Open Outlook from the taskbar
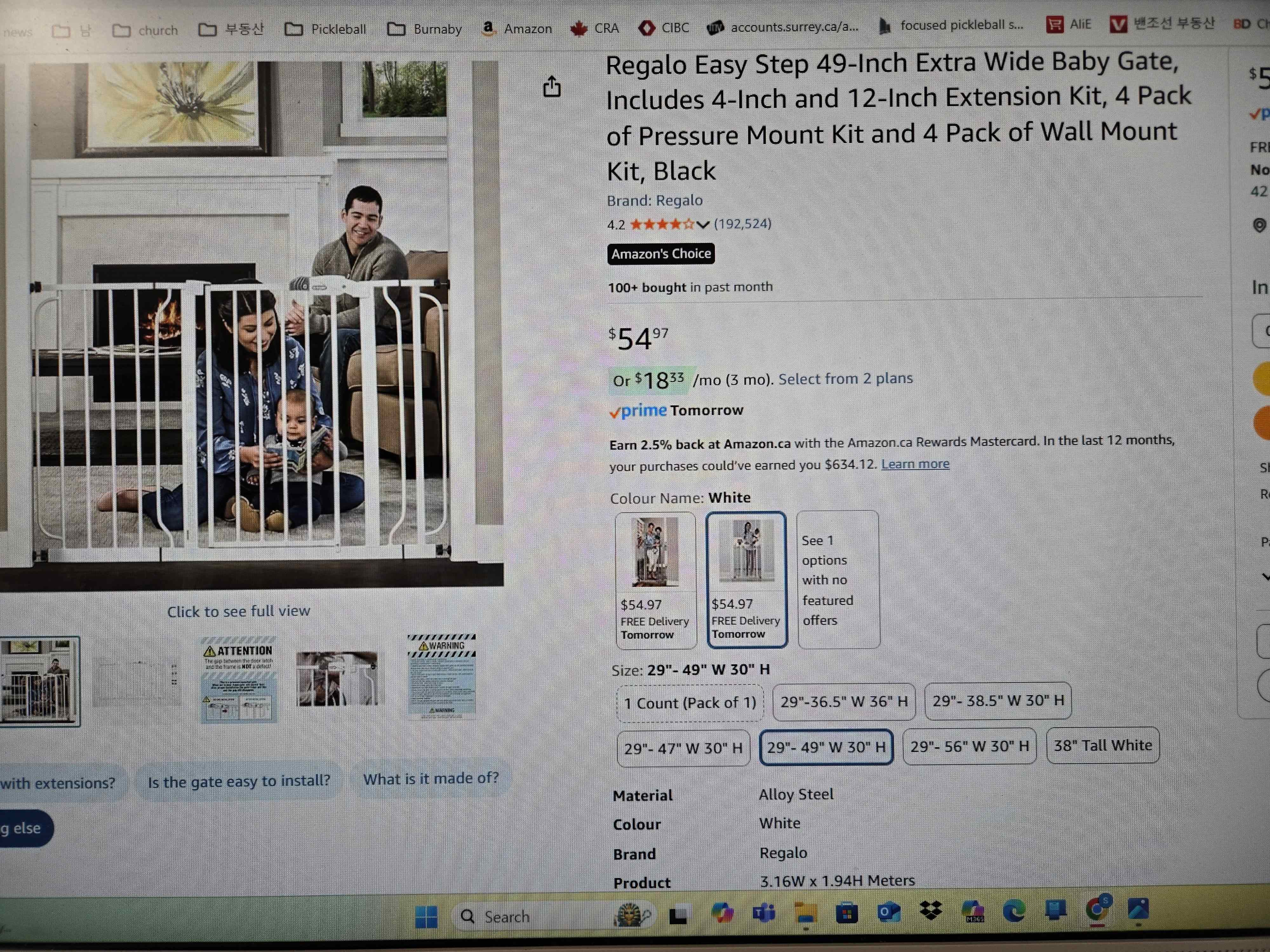The image size is (1270, 952). point(888,911)
